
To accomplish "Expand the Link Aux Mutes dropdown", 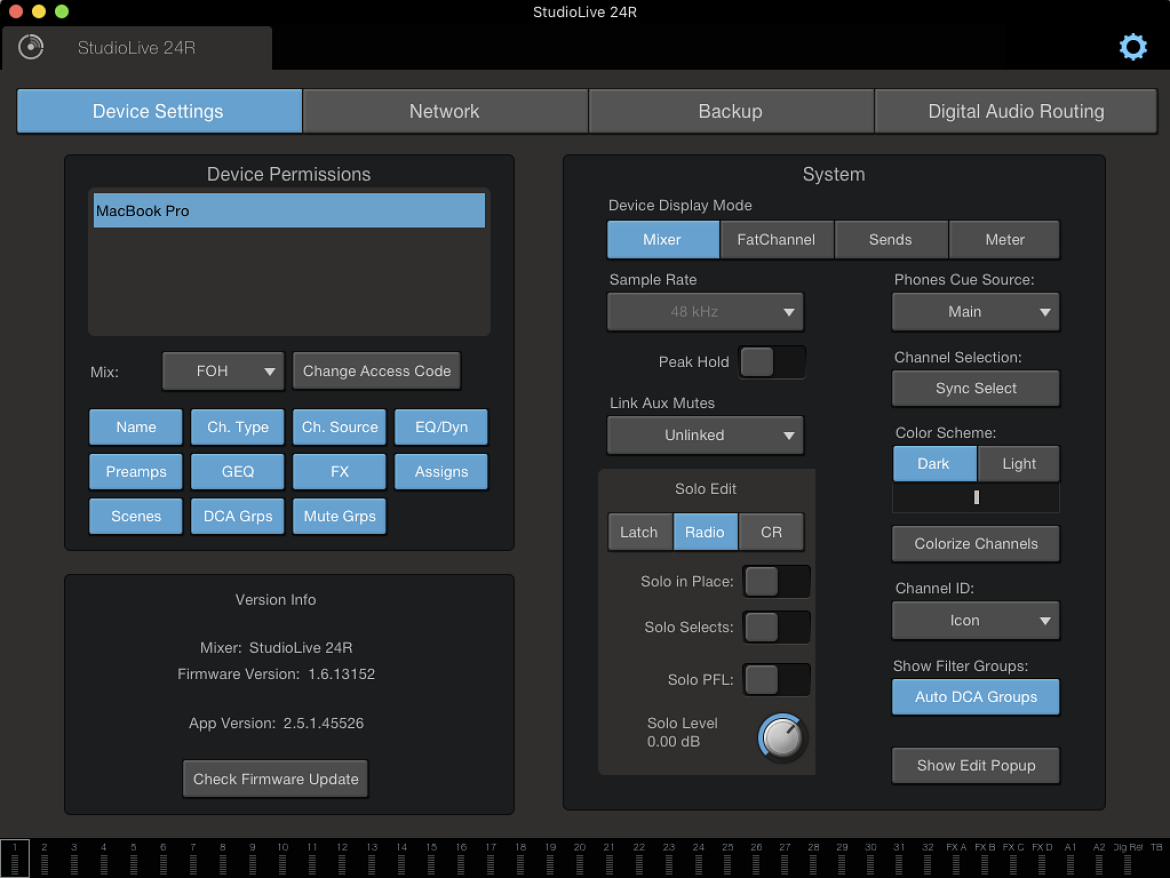I will click(x=705, y=436).
